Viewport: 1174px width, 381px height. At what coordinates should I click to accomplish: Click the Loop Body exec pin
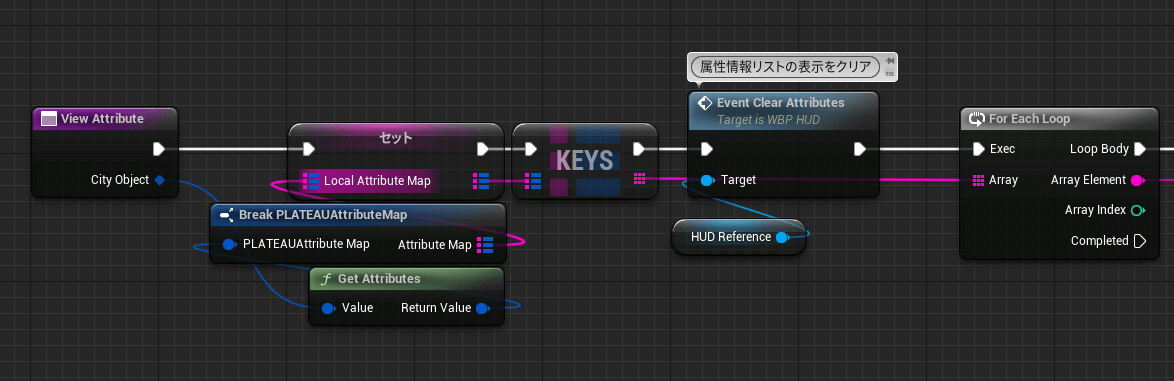point(1140,149)
